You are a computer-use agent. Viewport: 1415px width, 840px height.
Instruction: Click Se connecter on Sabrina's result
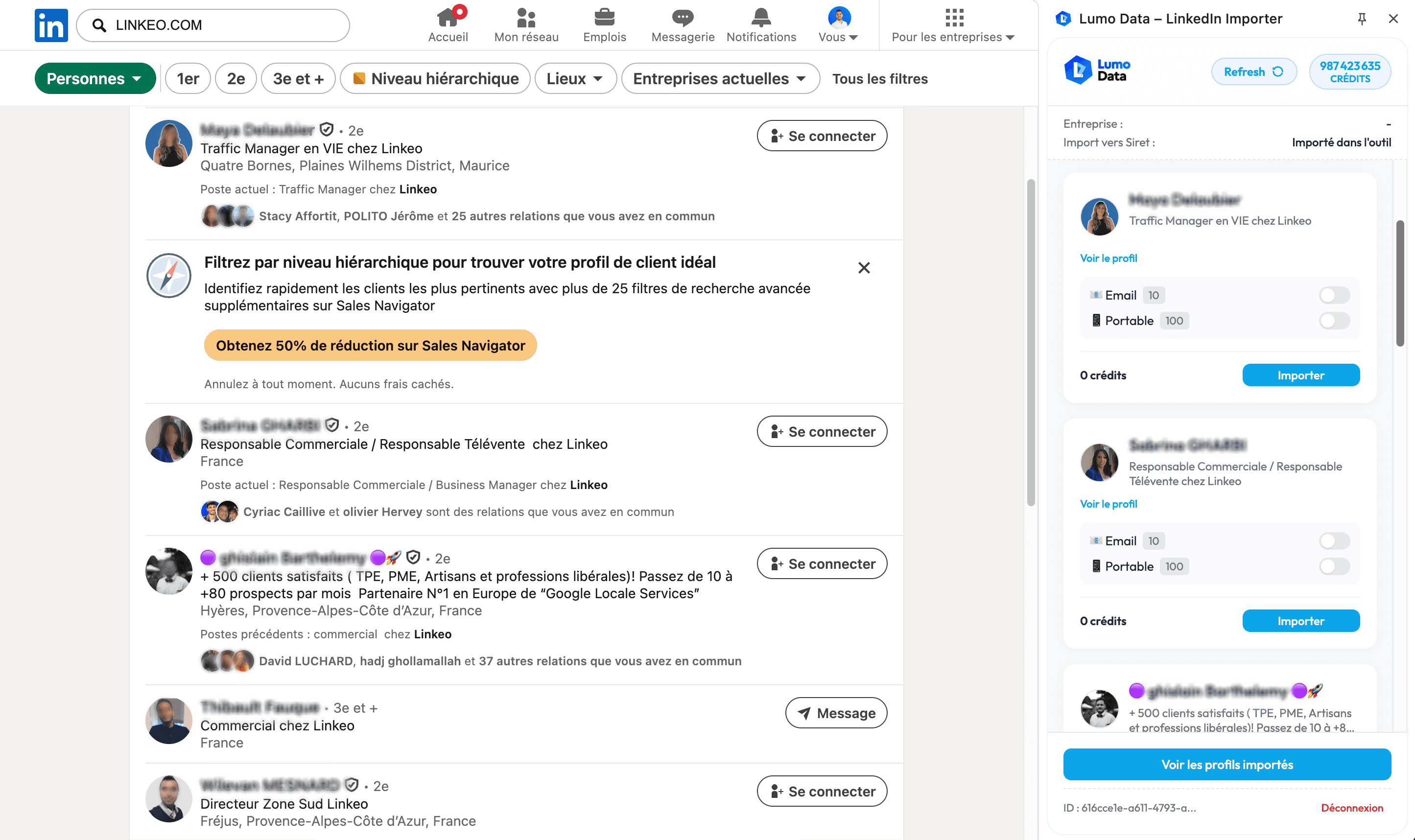pyautogui.click(x=822, y=431)
